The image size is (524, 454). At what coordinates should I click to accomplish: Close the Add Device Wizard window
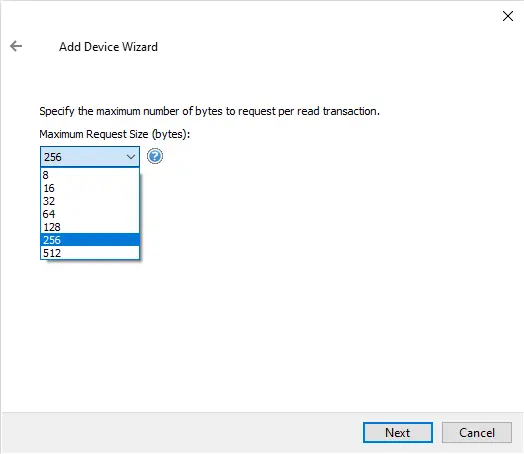pos(508,16)
